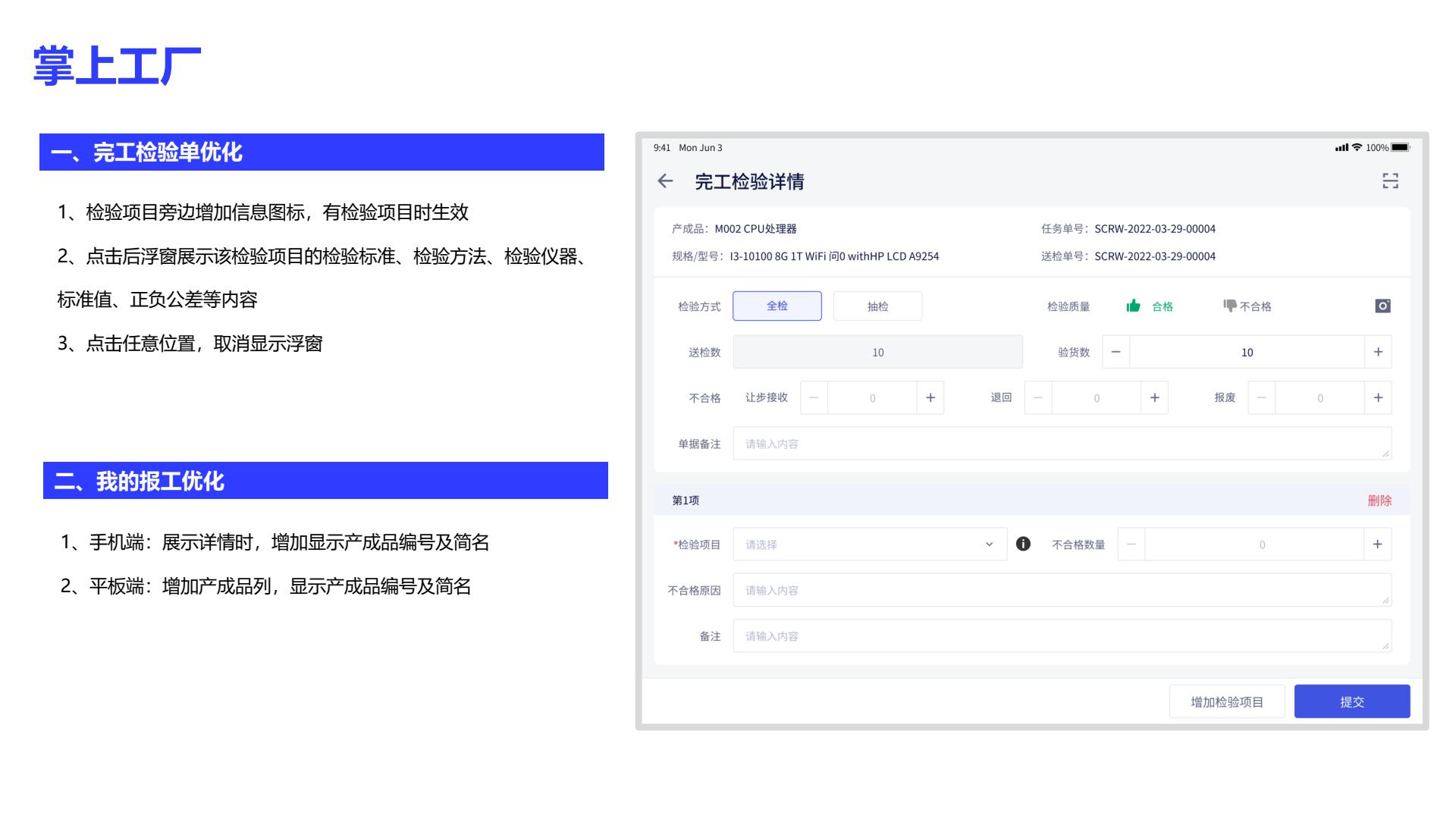The height and width of the screenshot is (819, 1456).
Task: Click the 增加检验项目 button
Action: [1226, 701]
